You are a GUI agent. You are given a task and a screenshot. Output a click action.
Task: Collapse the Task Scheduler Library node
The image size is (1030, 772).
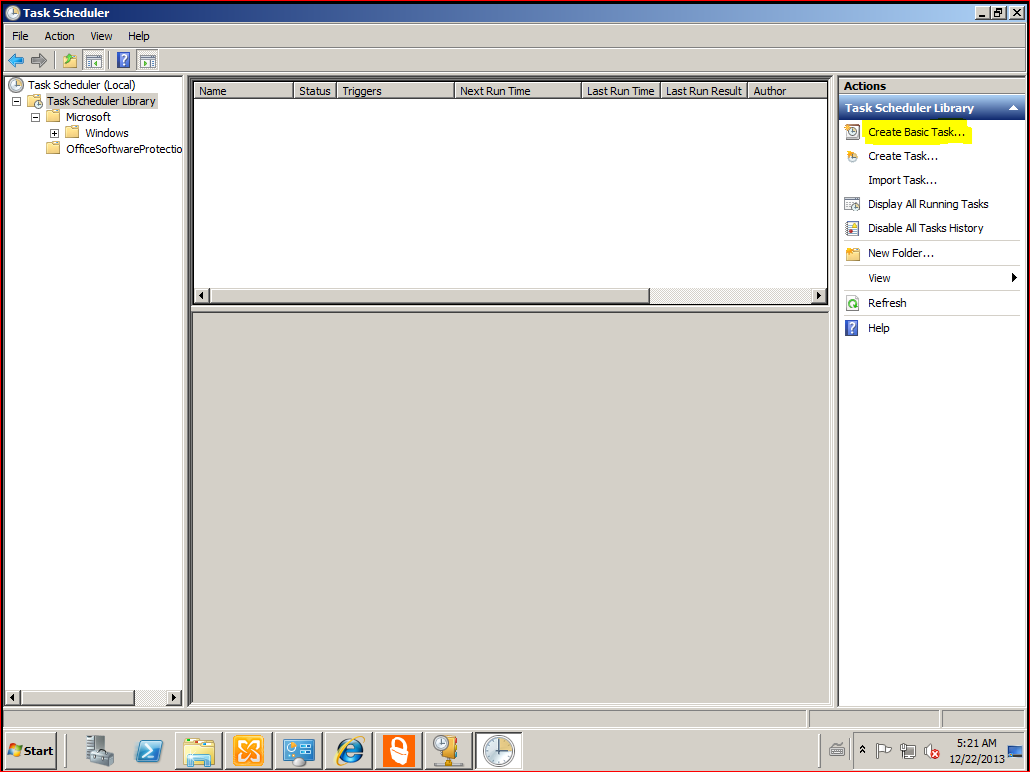(x=17, y=101)
